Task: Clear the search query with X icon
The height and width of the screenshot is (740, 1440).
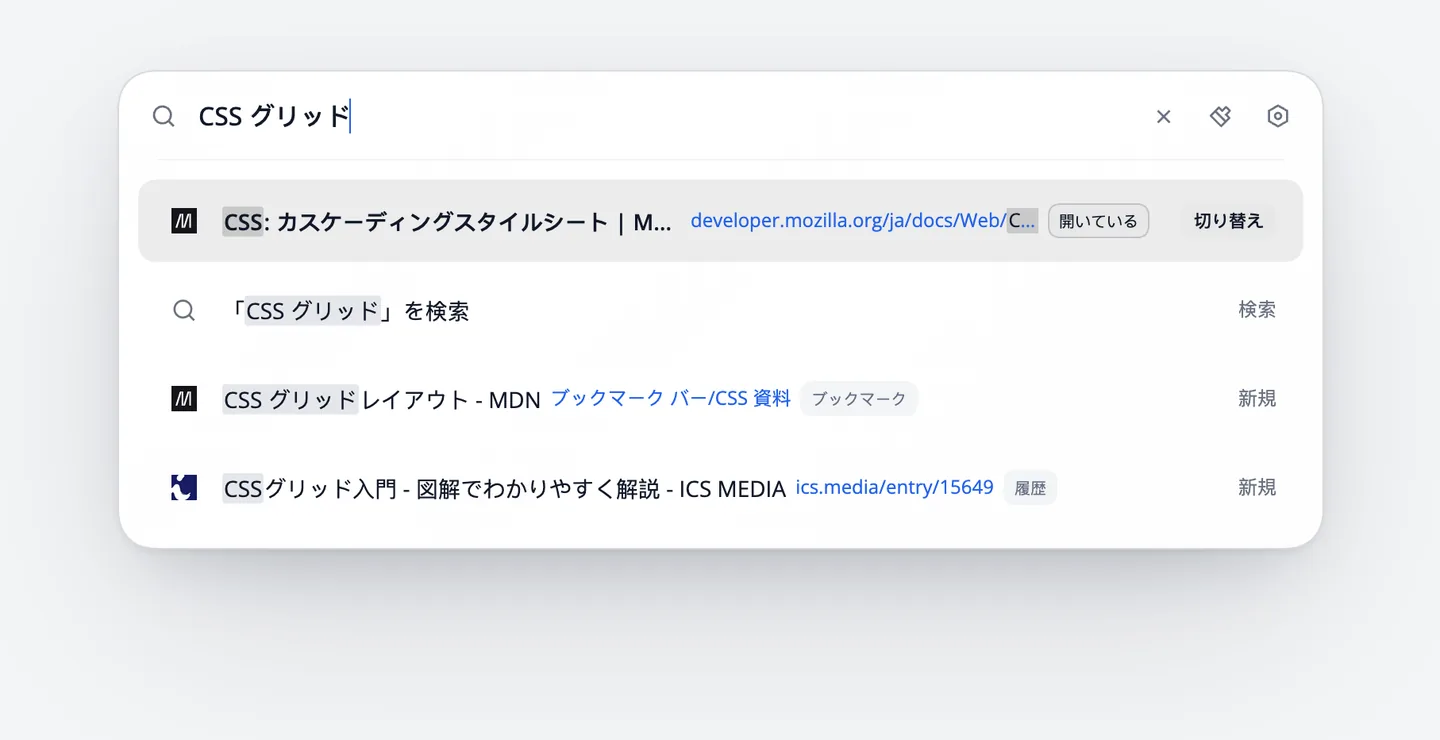Action: click(x=1163, y=117)
